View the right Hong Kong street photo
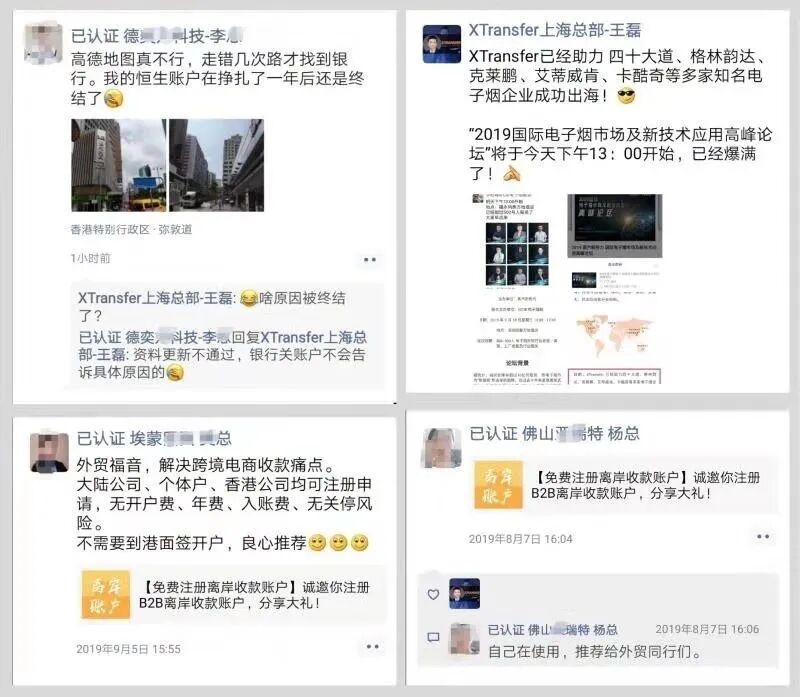This screenshot has width=800, height=697. pos(216,165)
